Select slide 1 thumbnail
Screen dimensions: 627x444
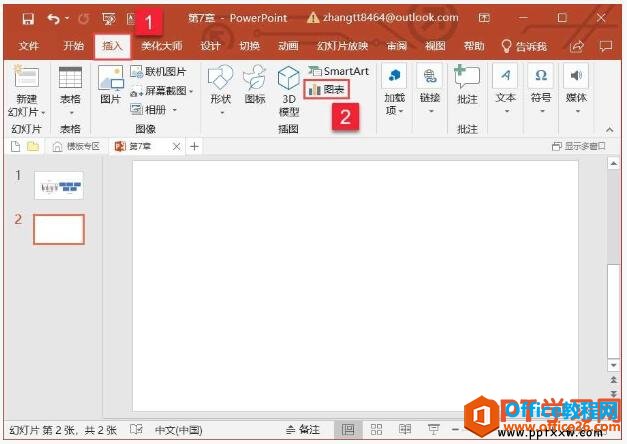tap(59, 185)
